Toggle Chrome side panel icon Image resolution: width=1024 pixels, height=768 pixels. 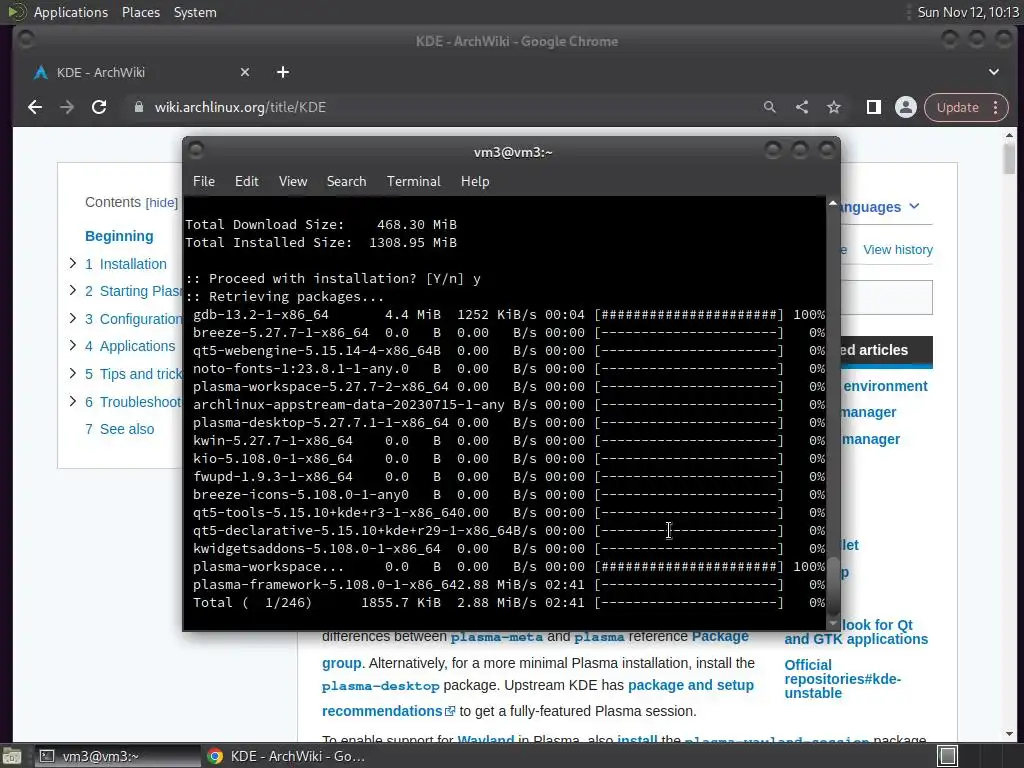(874, 107)
